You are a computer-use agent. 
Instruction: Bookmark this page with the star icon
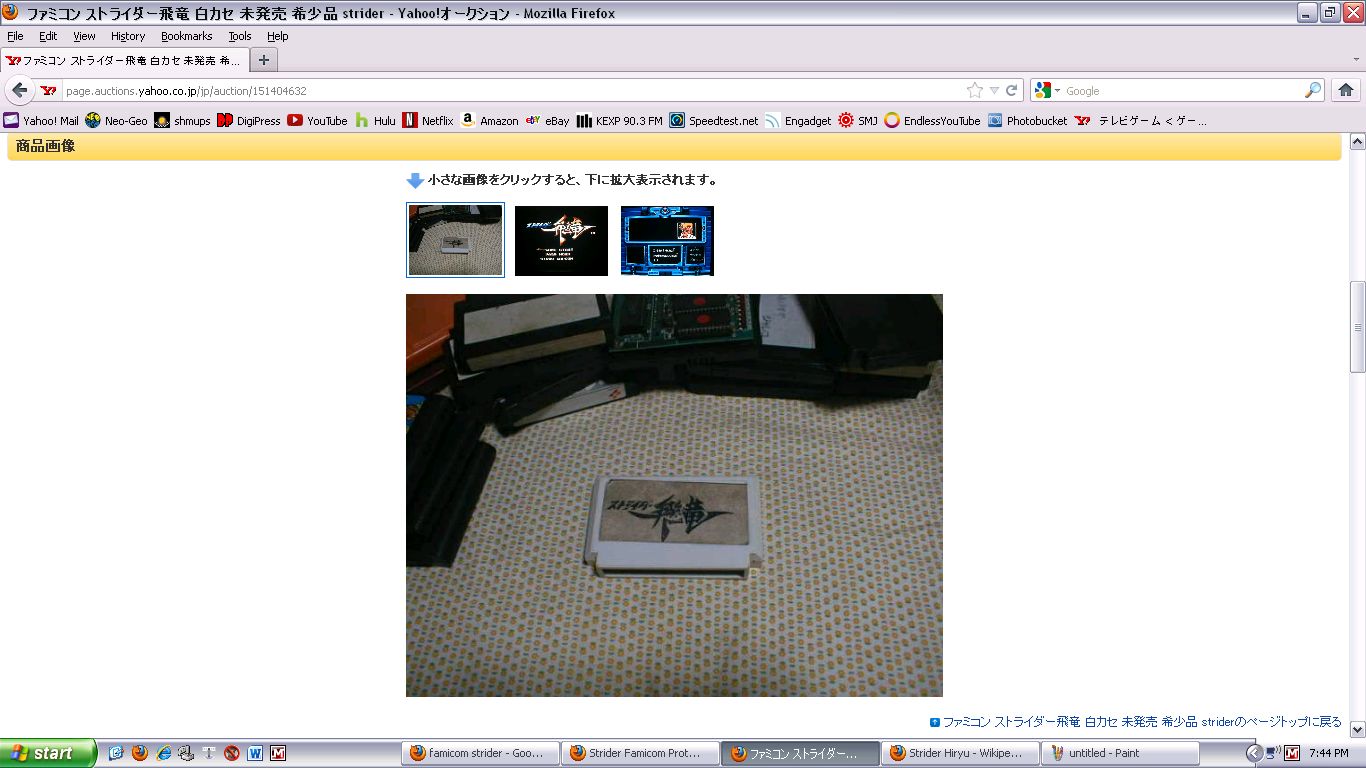pos(975,91)
